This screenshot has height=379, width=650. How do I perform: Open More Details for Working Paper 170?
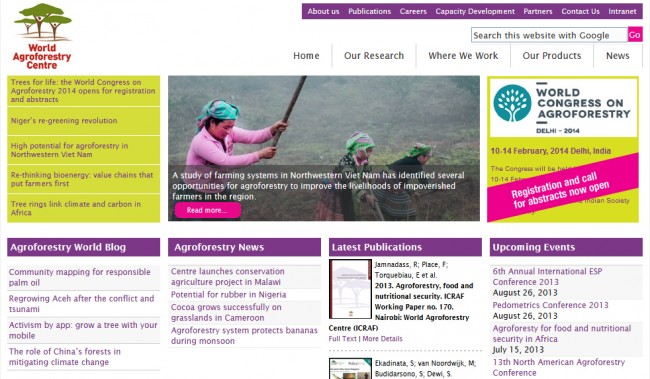(x=382, y=339)
